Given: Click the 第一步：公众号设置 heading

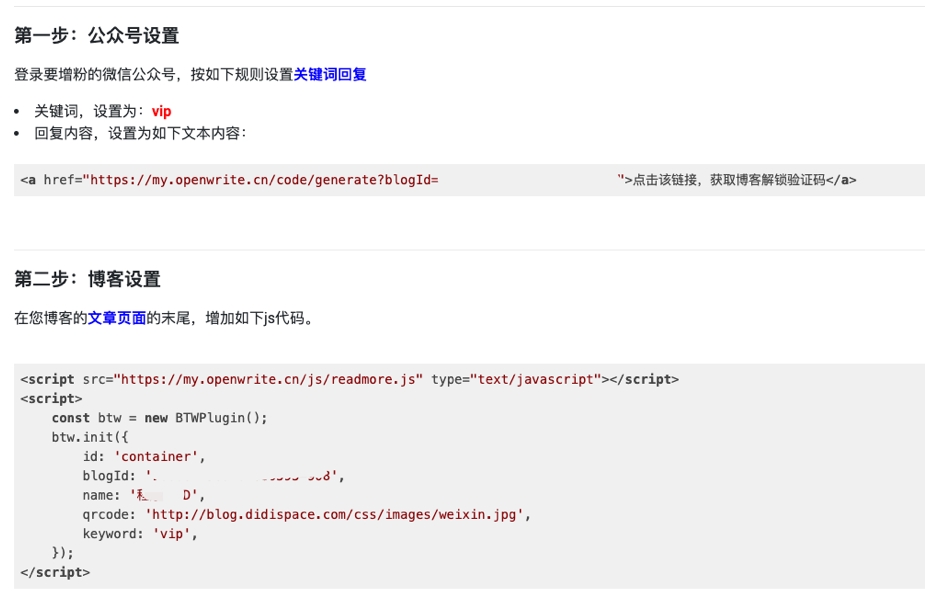Looking at the screenshot, I should (97, 36).
